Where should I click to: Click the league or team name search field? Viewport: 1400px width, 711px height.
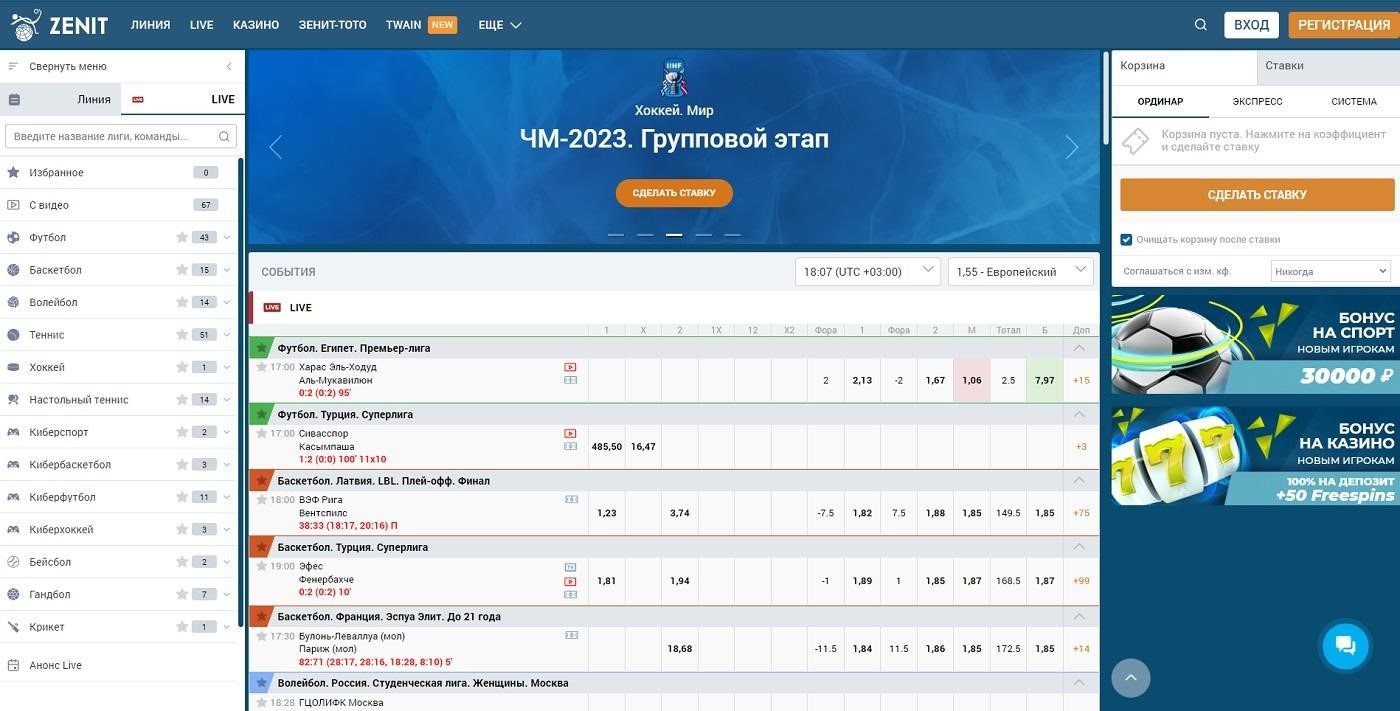pos(121,136)
